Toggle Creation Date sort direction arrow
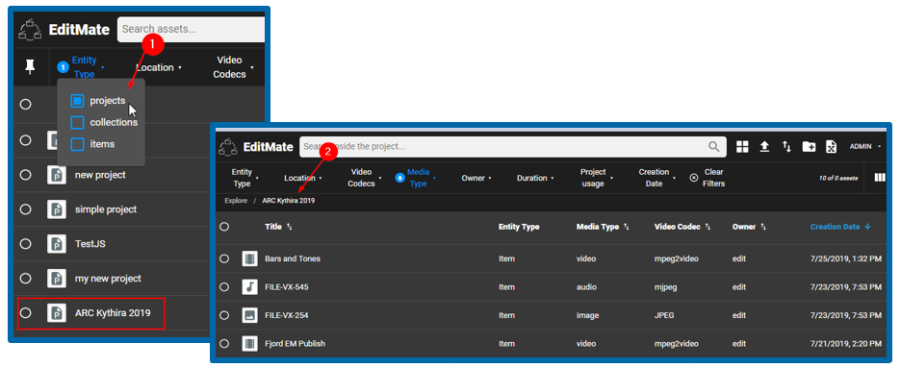This screenshot has height=368, width=900. point(867,227)
